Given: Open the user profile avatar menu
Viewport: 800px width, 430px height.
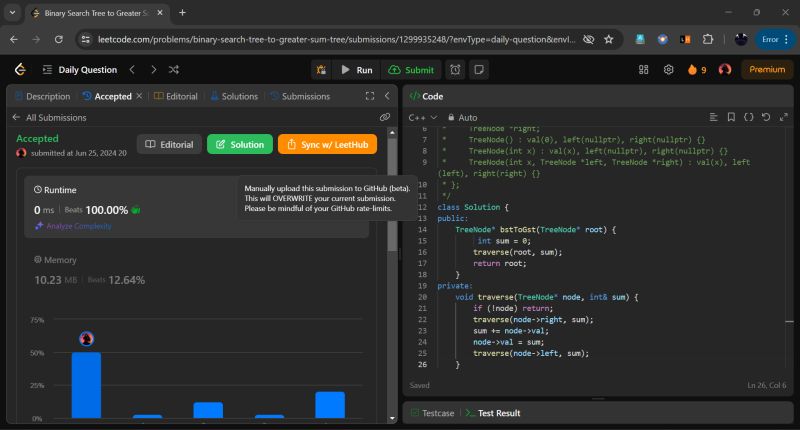Looking at the screenshot, I should tap(725, 70).
